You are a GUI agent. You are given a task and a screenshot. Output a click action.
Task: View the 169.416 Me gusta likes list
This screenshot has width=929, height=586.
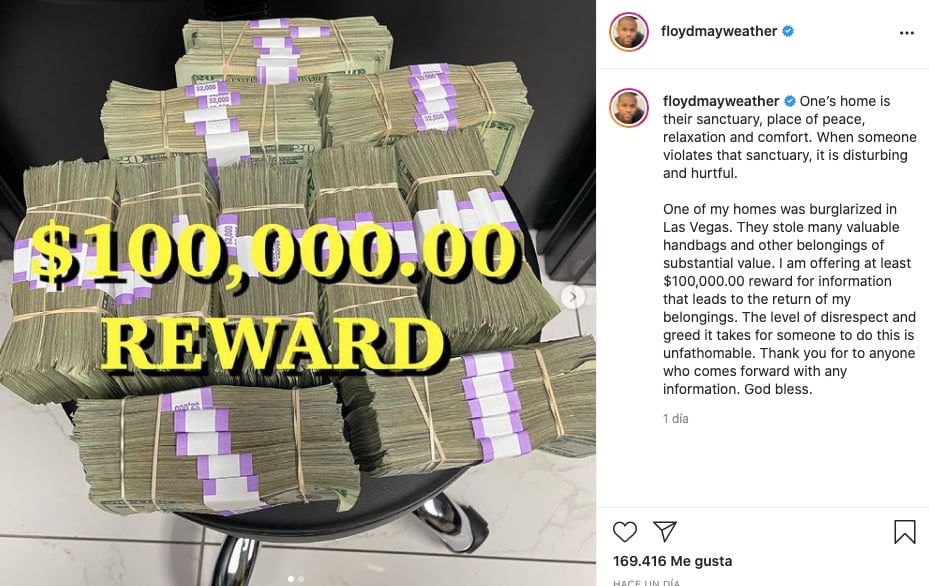(672, 561)
